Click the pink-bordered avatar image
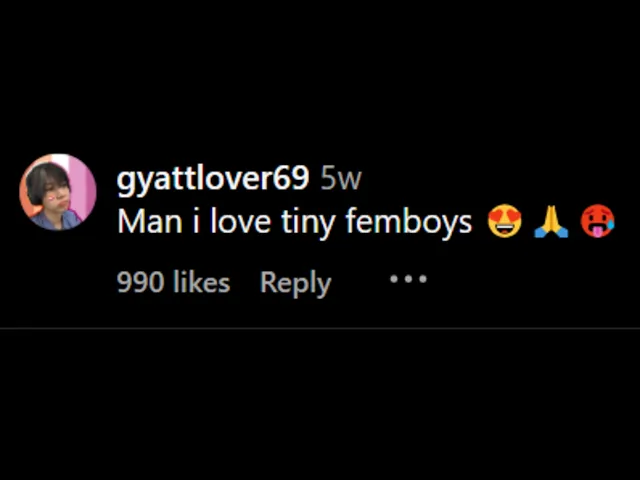Screen dimensions: 640x480 (58, 192)
